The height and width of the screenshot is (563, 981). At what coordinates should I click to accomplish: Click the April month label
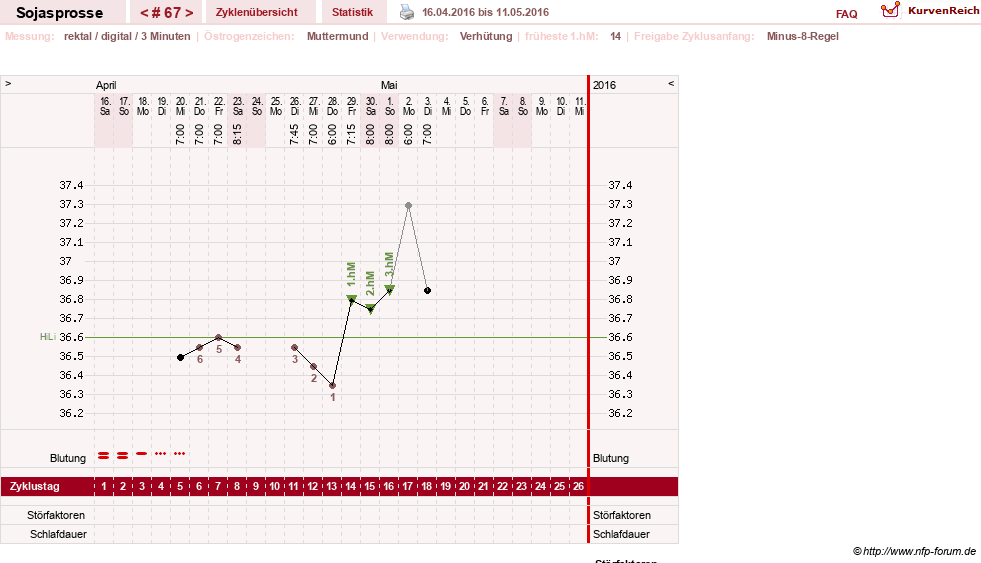point(106,85)
